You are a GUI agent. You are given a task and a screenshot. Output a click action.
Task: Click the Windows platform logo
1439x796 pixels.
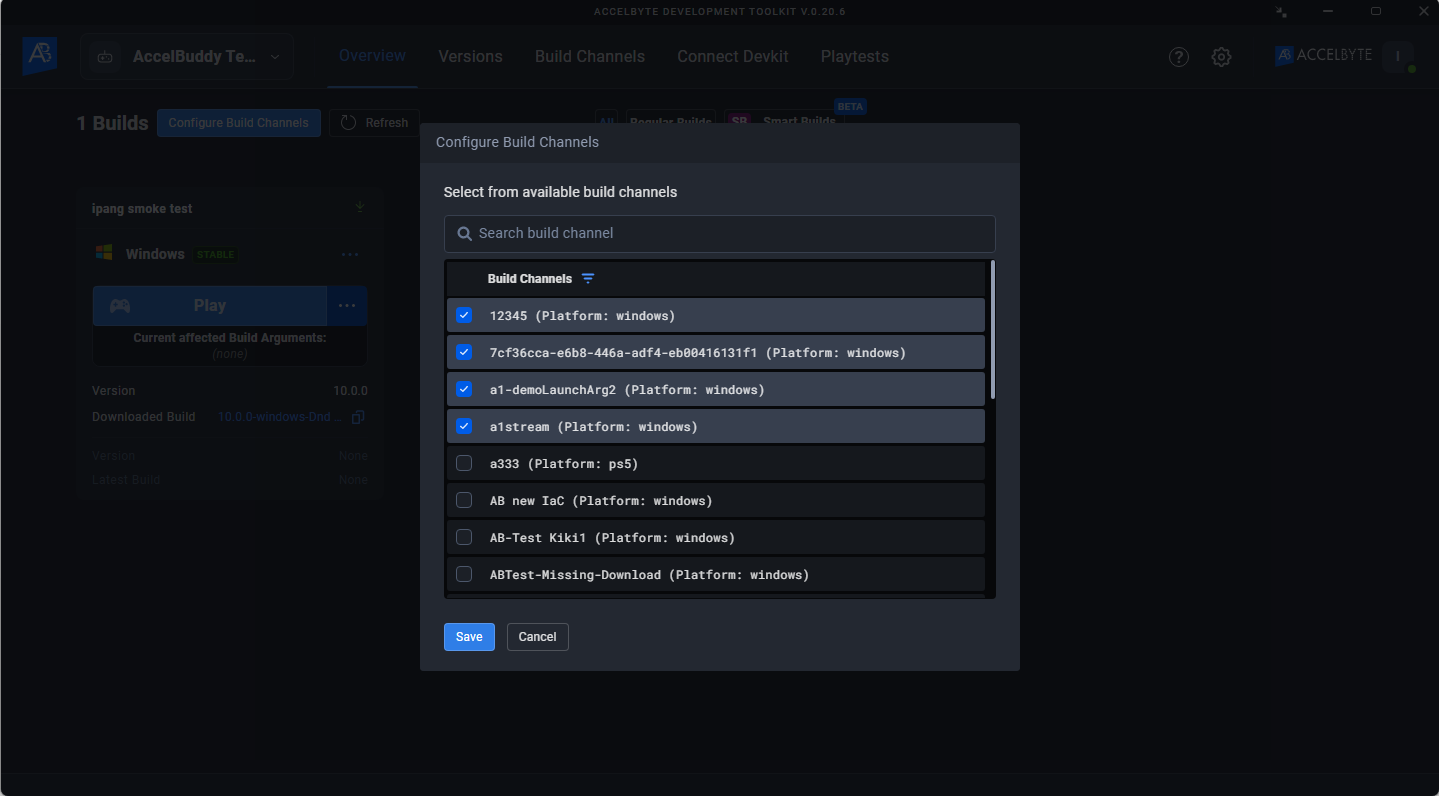pos(104,253)
